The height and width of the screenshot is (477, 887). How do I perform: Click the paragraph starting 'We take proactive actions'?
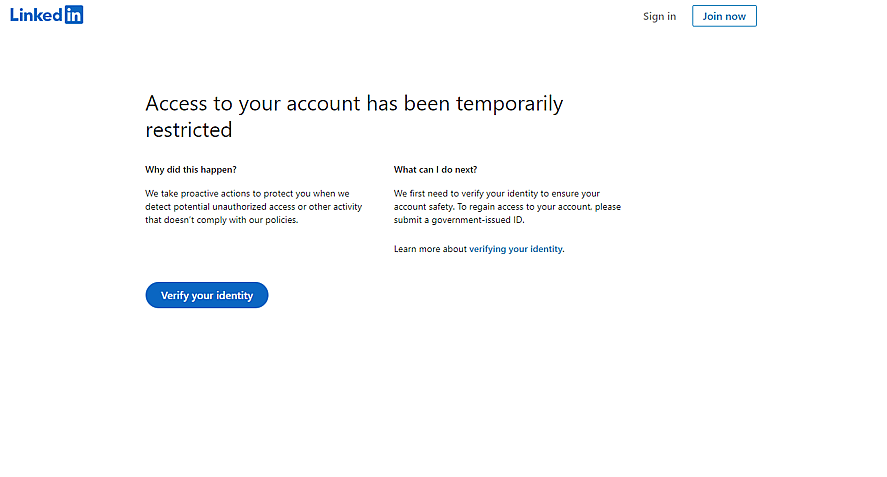(253, 207)
